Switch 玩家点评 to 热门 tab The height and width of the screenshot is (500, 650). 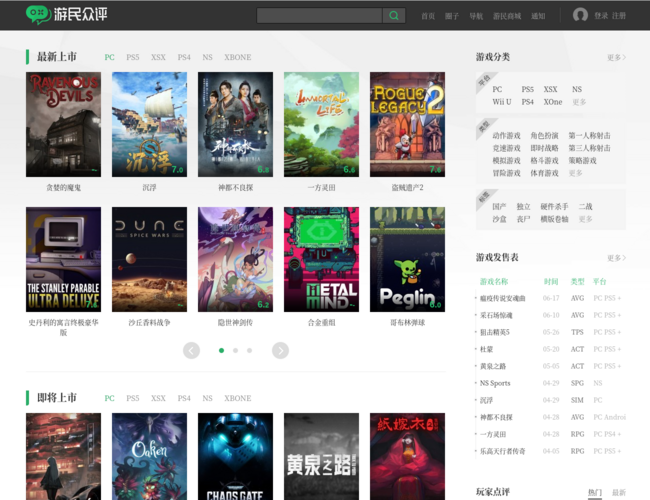coord(594,493)
